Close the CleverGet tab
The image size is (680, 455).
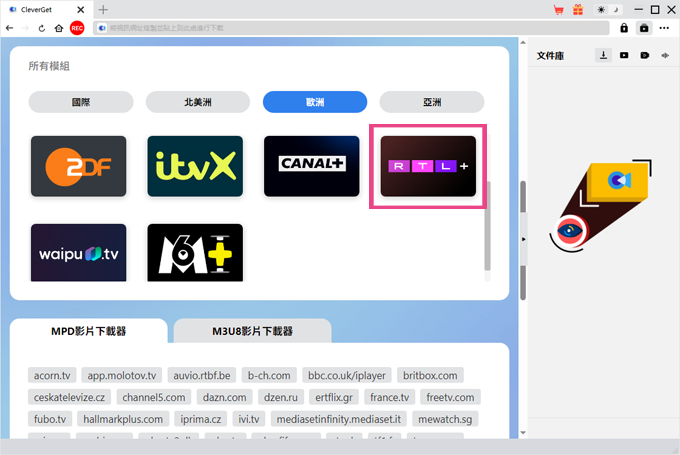pos(81,10)
